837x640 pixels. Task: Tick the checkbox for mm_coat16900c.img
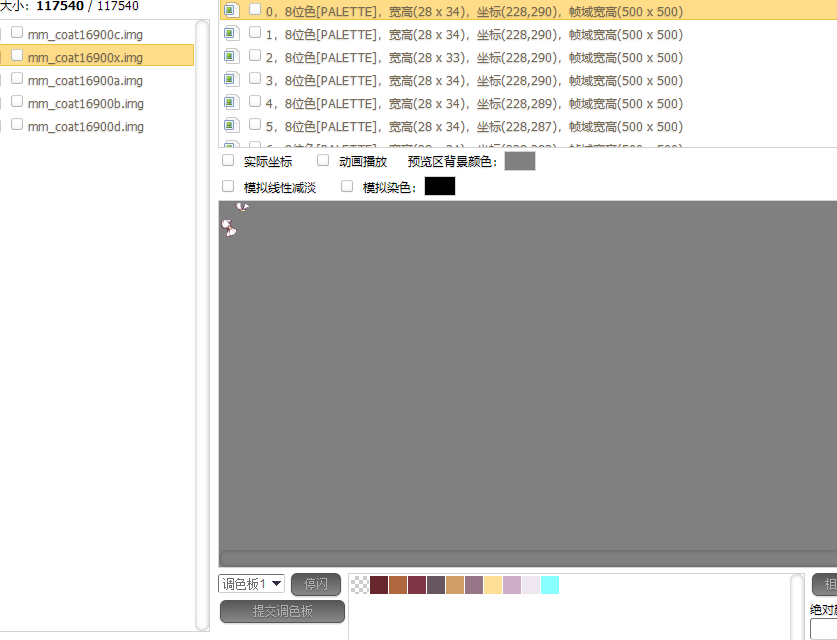(17, 33)
